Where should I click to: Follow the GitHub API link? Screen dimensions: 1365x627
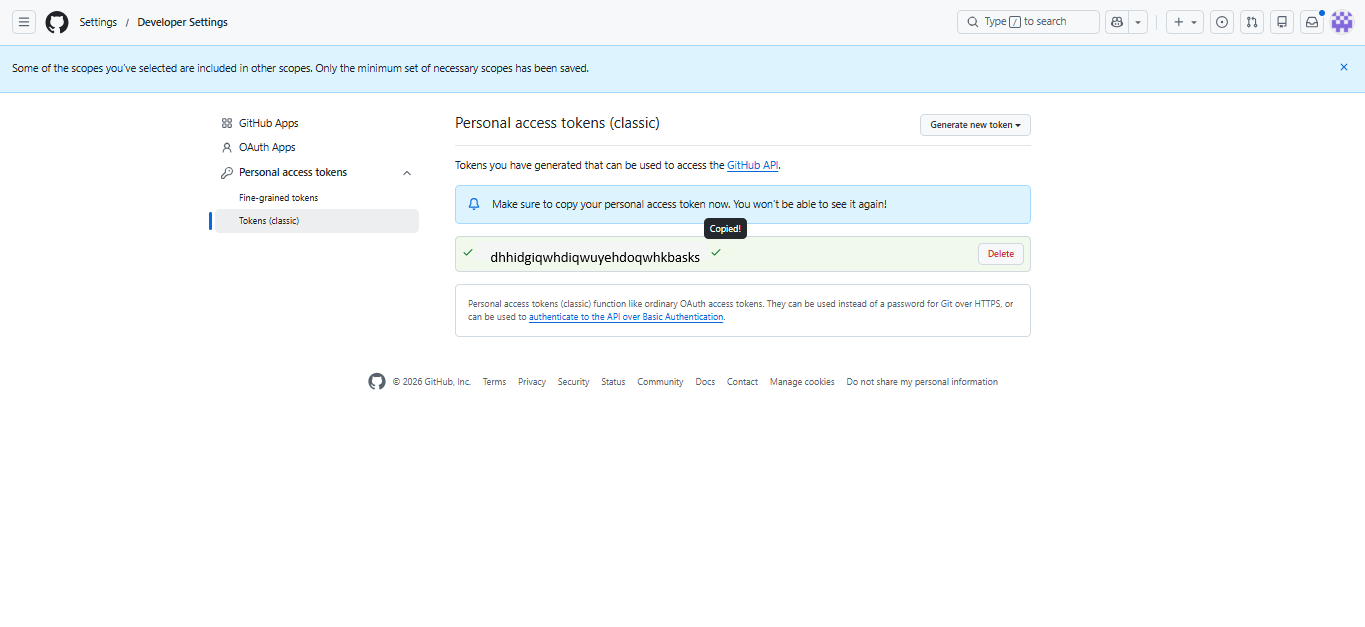752,165
